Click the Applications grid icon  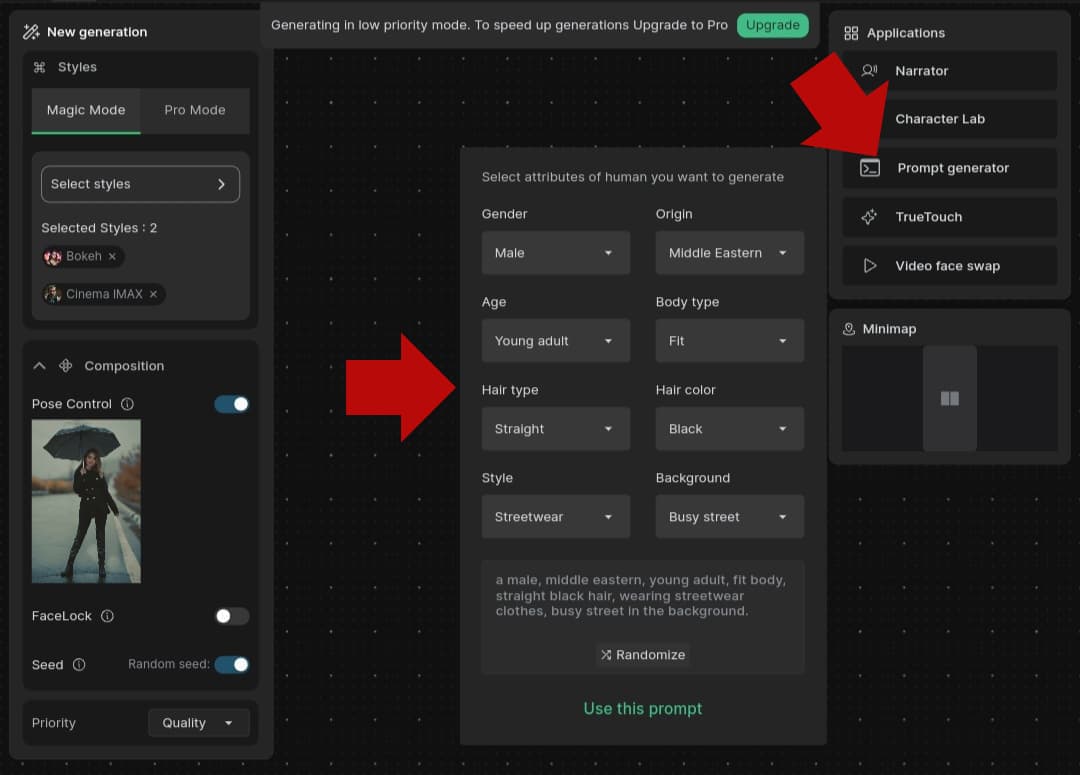(x=851, y=33)
